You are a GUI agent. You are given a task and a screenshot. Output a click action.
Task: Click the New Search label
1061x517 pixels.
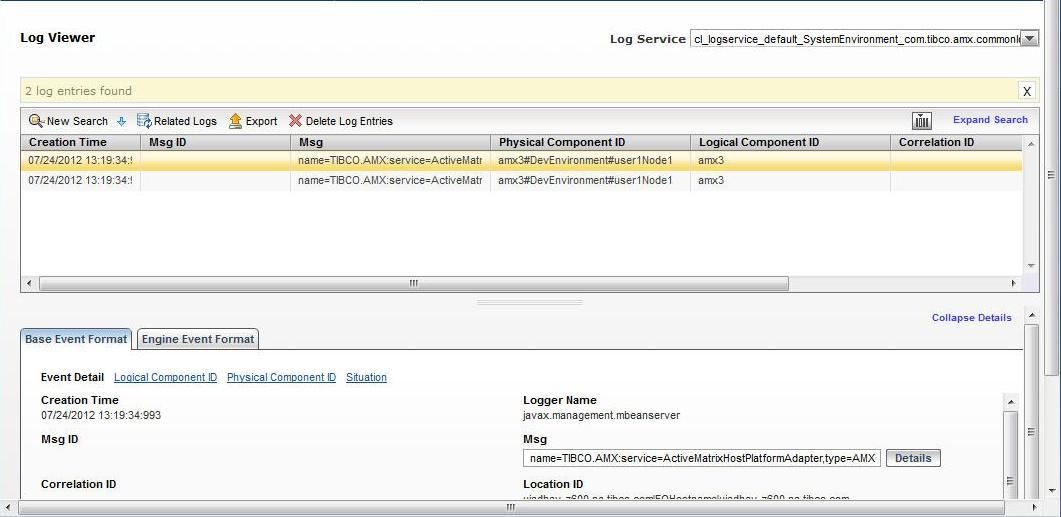77,121
